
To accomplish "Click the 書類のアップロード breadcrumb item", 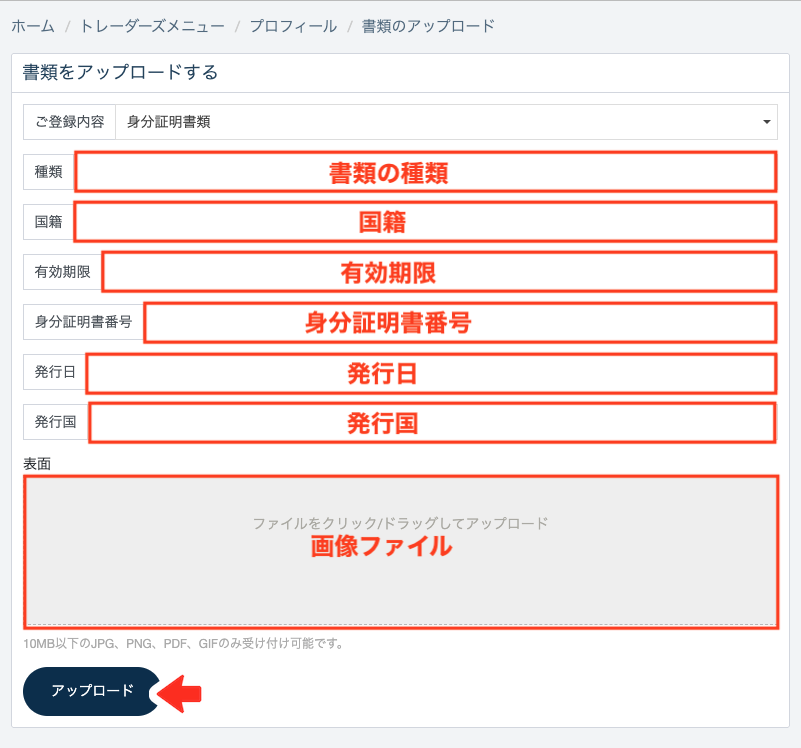I will (428, 26).
